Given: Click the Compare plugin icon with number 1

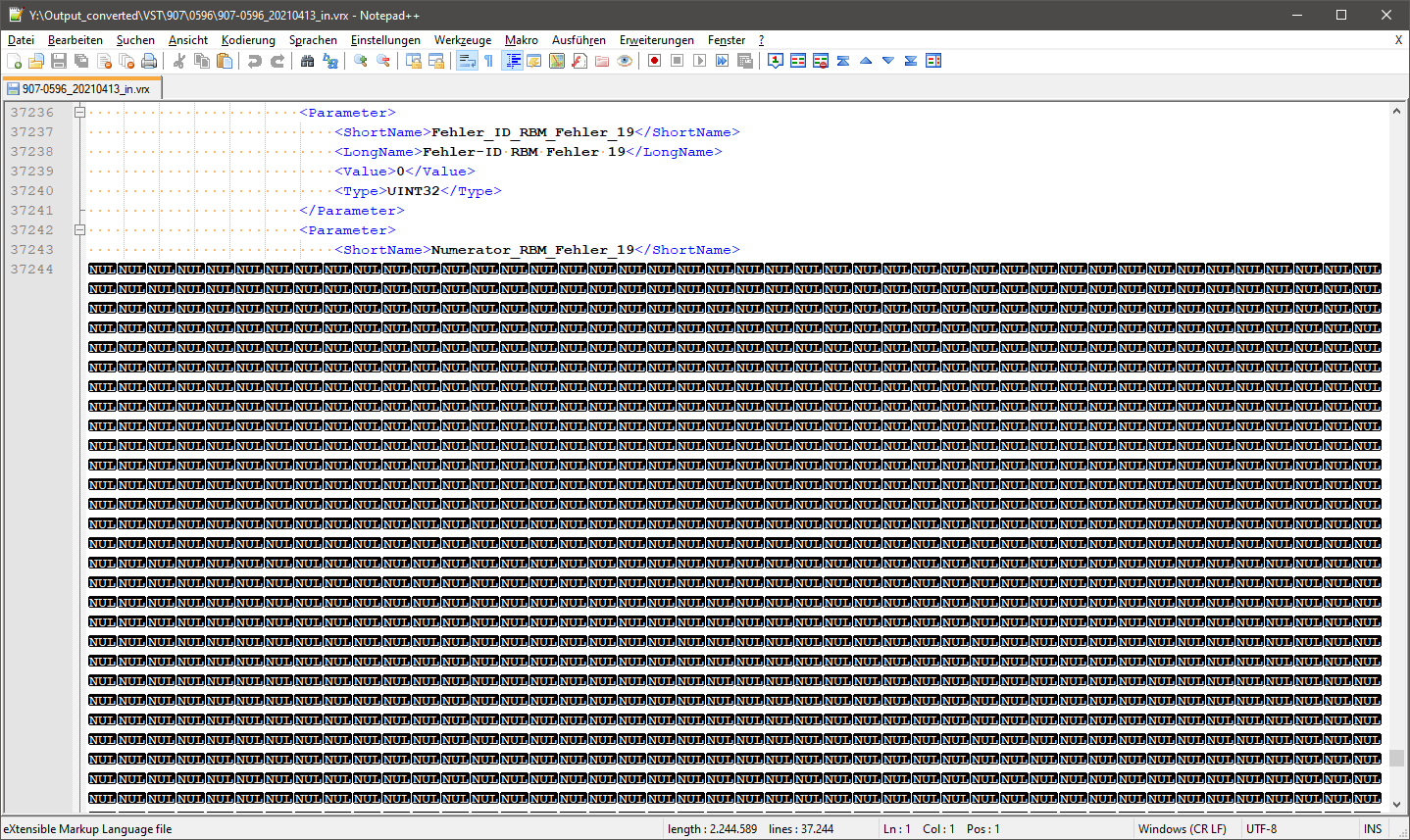Looking at the screenshot, I should (776, 61).
